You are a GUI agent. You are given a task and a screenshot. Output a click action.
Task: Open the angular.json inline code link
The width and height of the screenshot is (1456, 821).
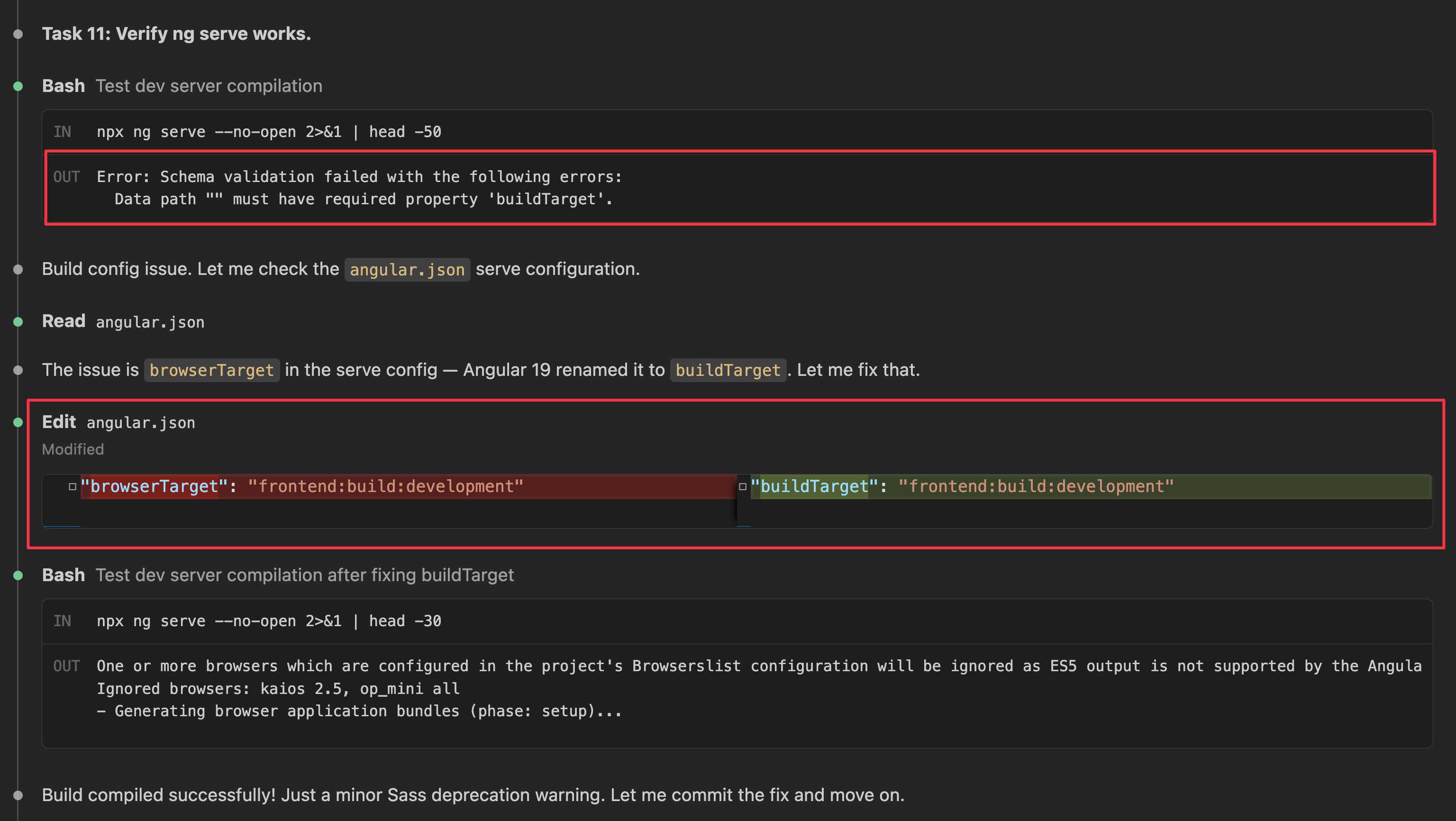[x=407, y=270]
